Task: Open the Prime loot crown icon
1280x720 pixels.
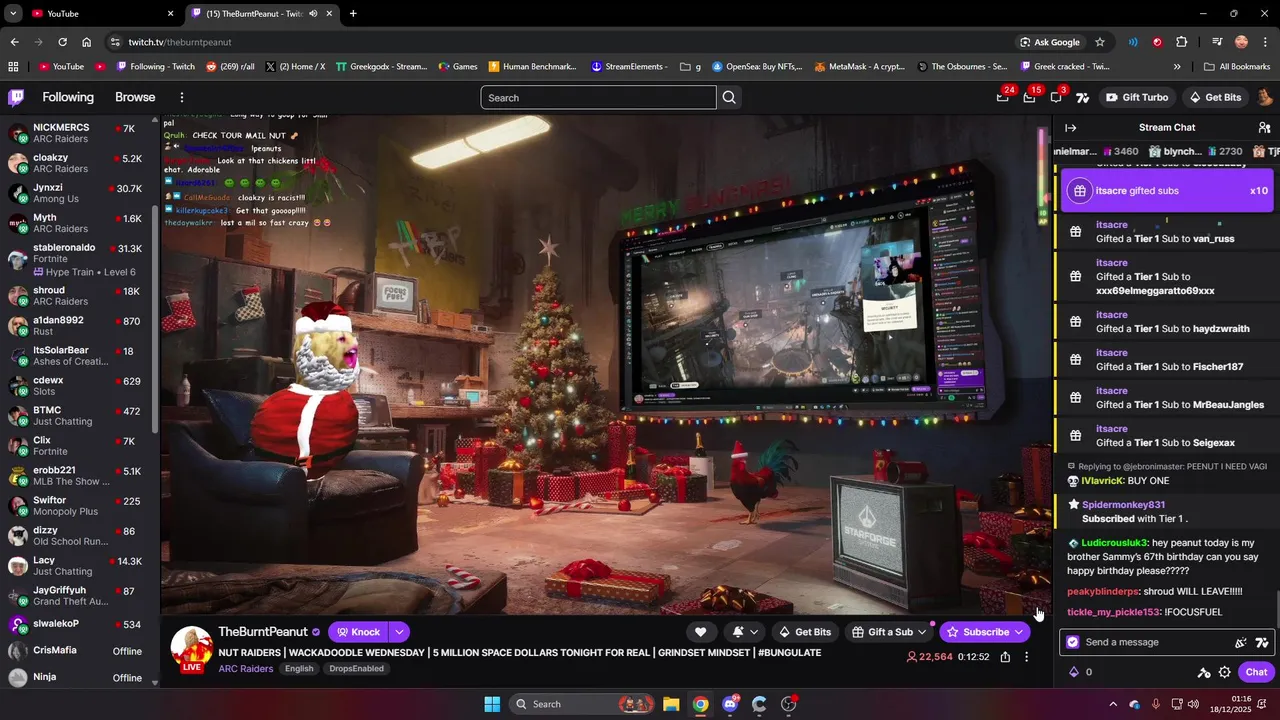Action: pos(1003,97)
